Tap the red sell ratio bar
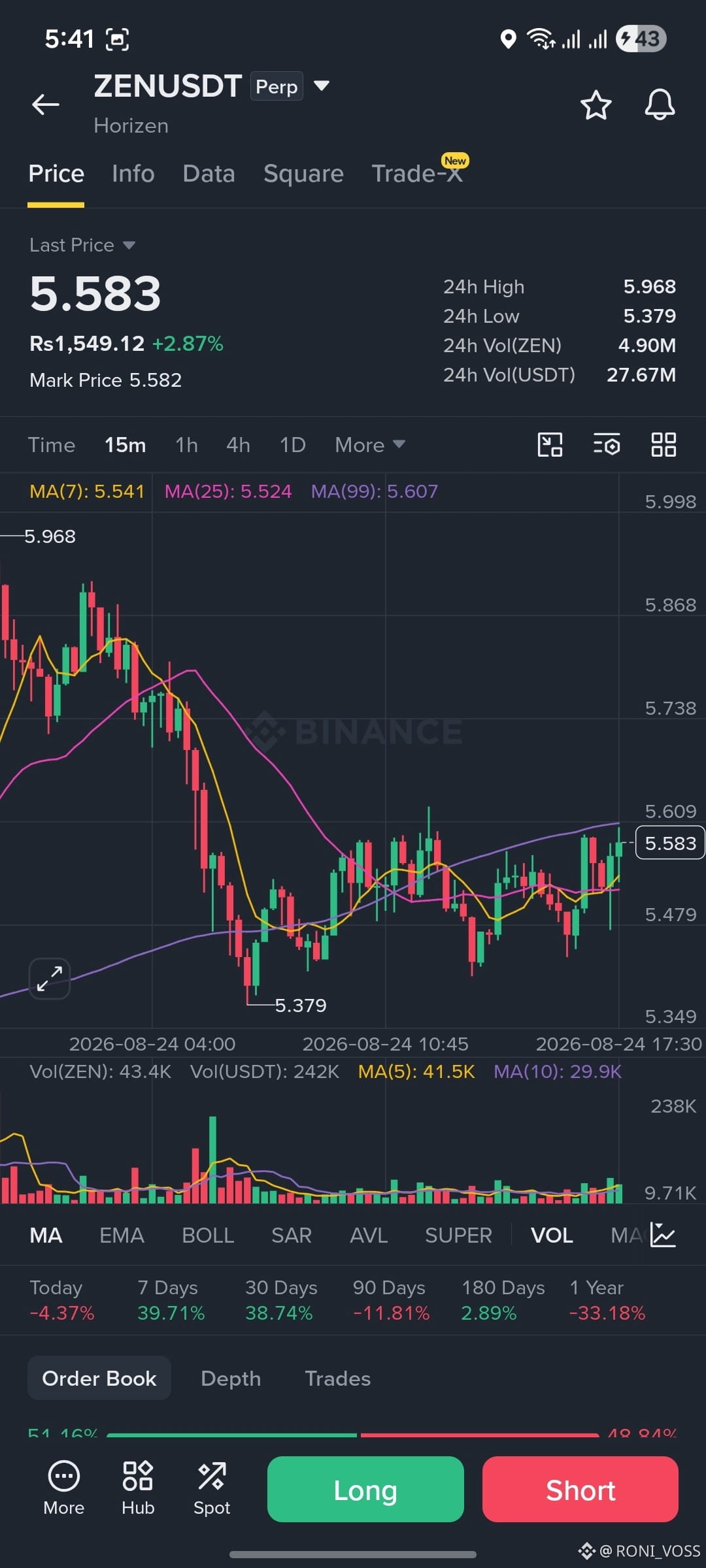 click(480, 1435)
